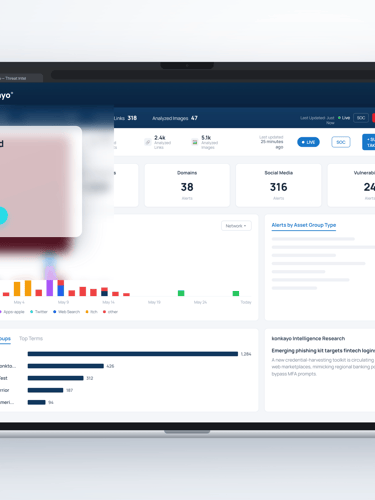
Task: Click the longest bar showing 1,284
Action: tap(133, 354)
